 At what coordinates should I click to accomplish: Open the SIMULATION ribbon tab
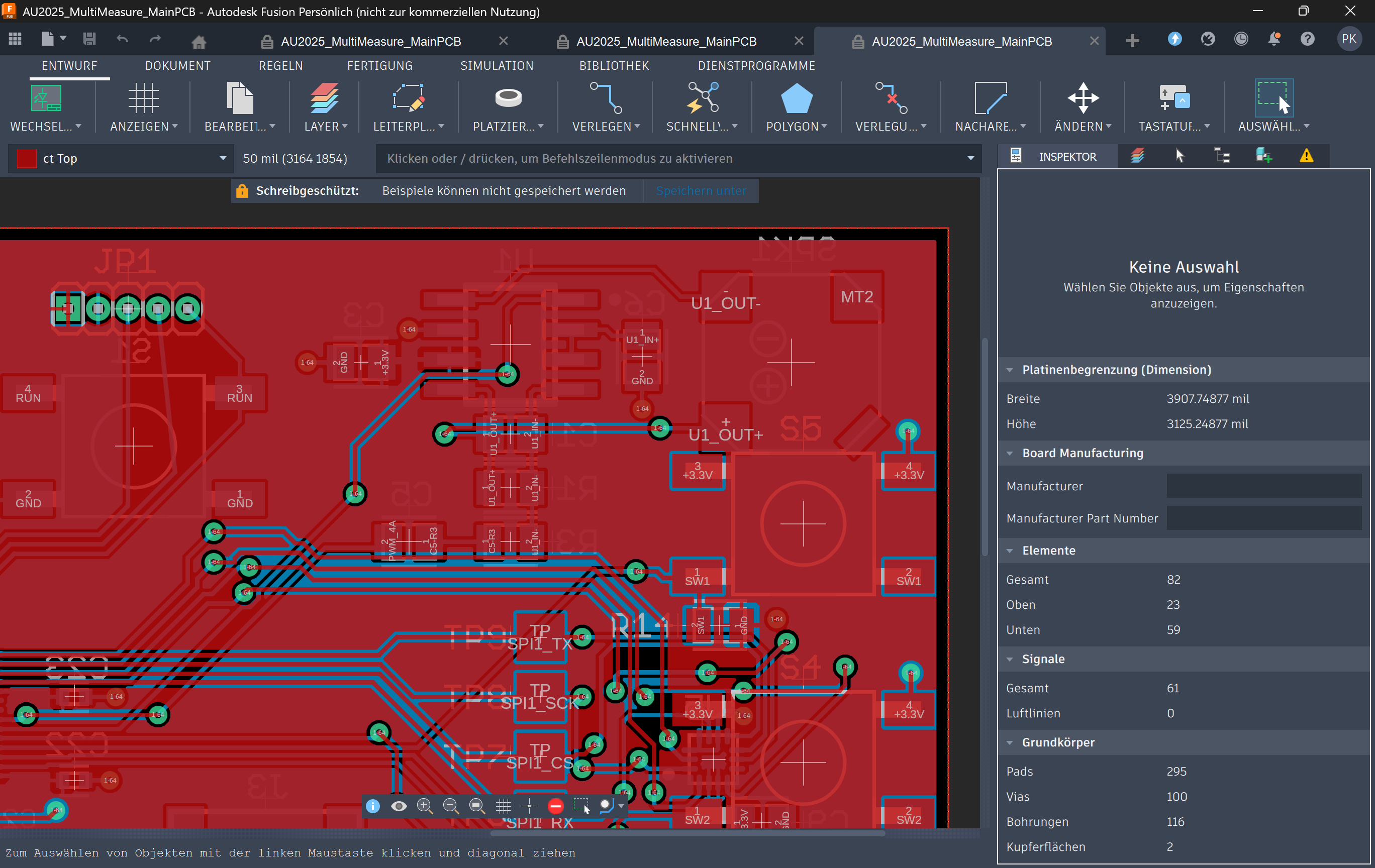[496, 66]
